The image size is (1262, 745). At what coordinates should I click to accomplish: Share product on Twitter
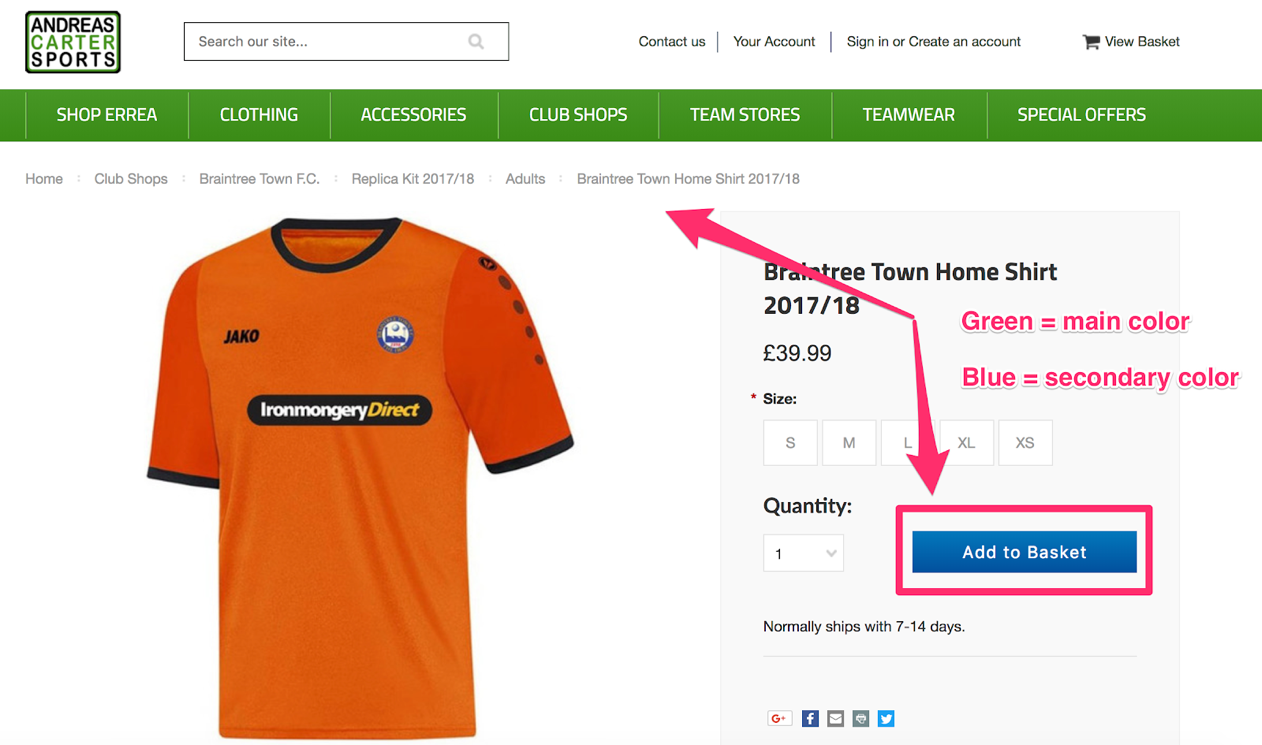click(886, 718)
